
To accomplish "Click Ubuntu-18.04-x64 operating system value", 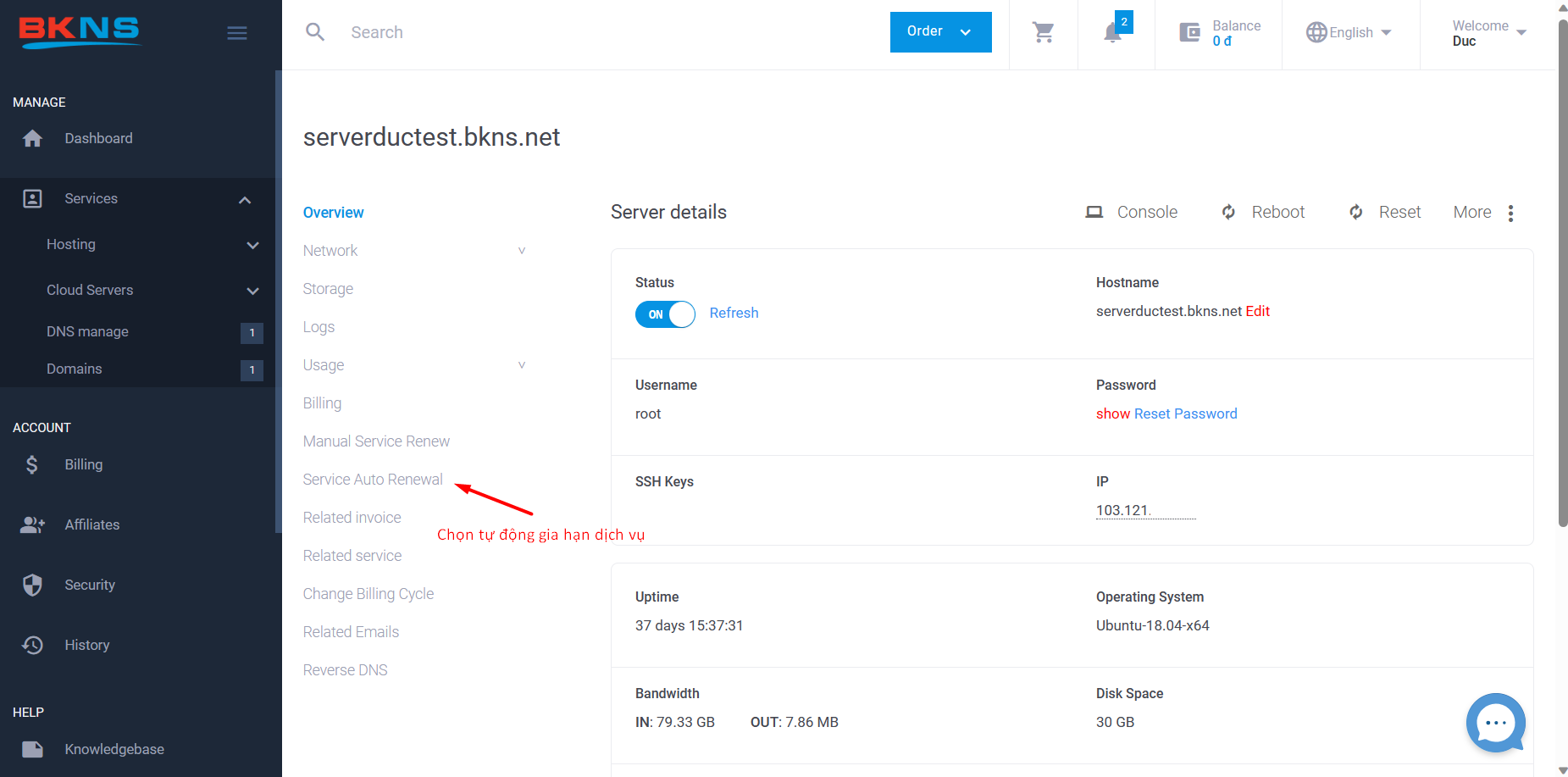I will tap(1152, 625).
